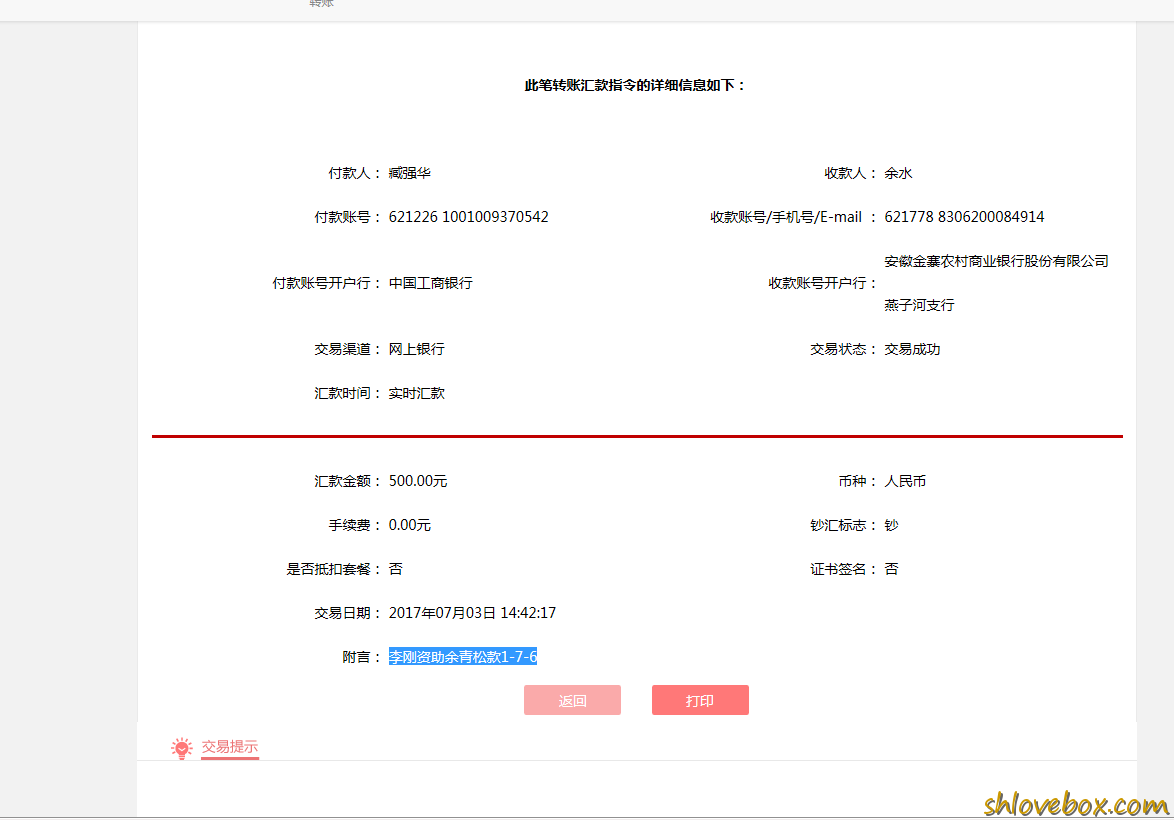Image resolution: width=1174 pixels, height=820 pixels.
Task: Select payer name 臧强华
Action: pos(410,173)
